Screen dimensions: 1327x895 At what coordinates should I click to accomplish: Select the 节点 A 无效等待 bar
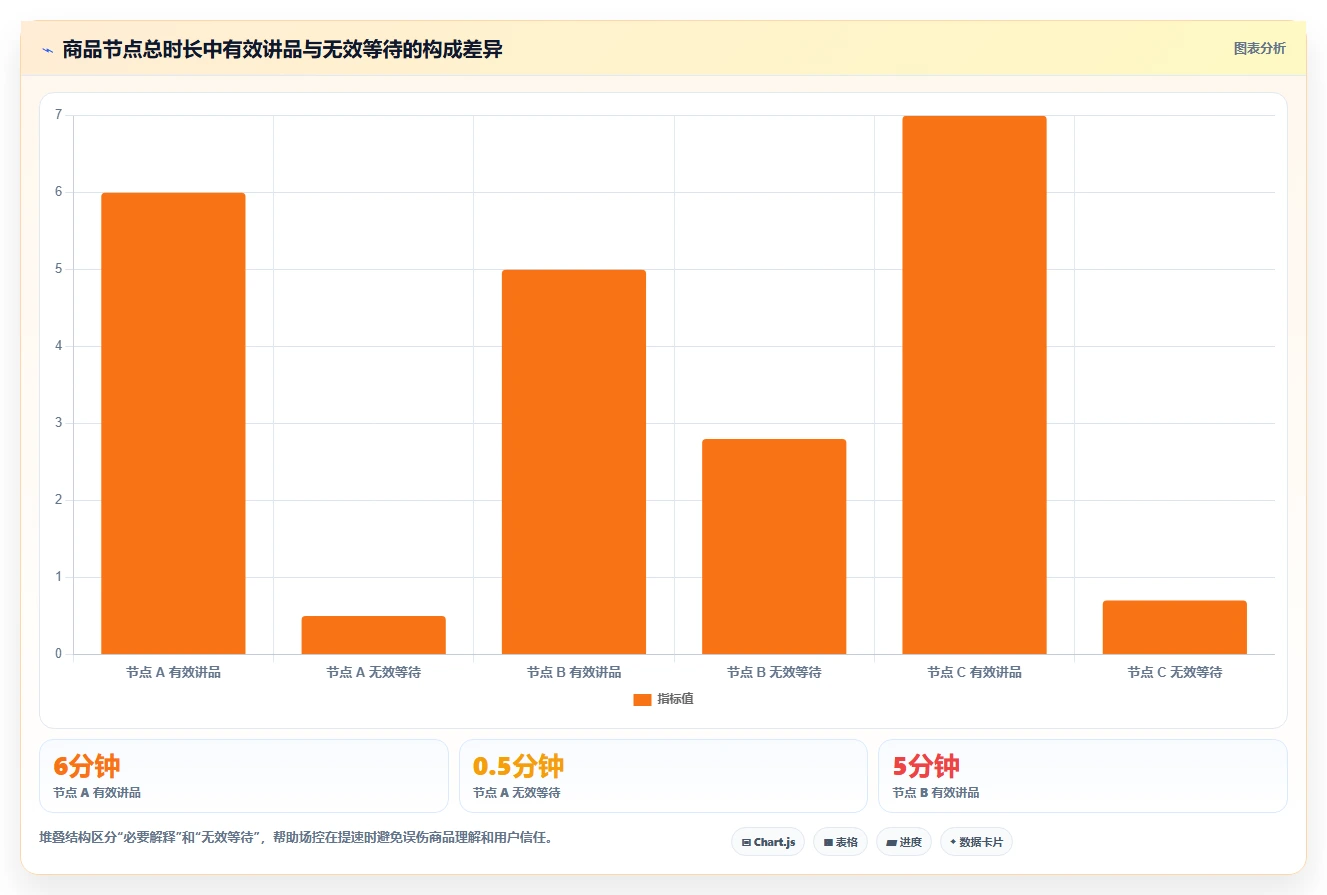(373, 635)
